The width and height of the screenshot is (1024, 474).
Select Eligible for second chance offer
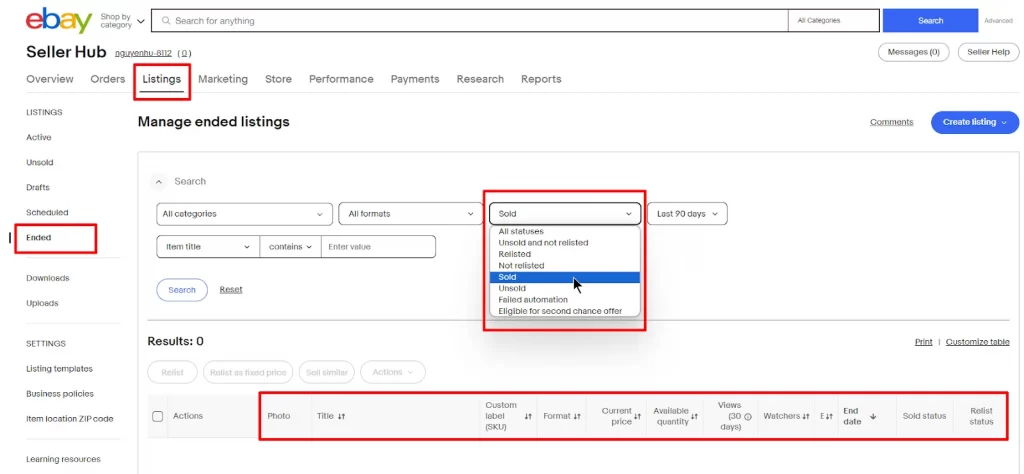click(x=565, y=311)
